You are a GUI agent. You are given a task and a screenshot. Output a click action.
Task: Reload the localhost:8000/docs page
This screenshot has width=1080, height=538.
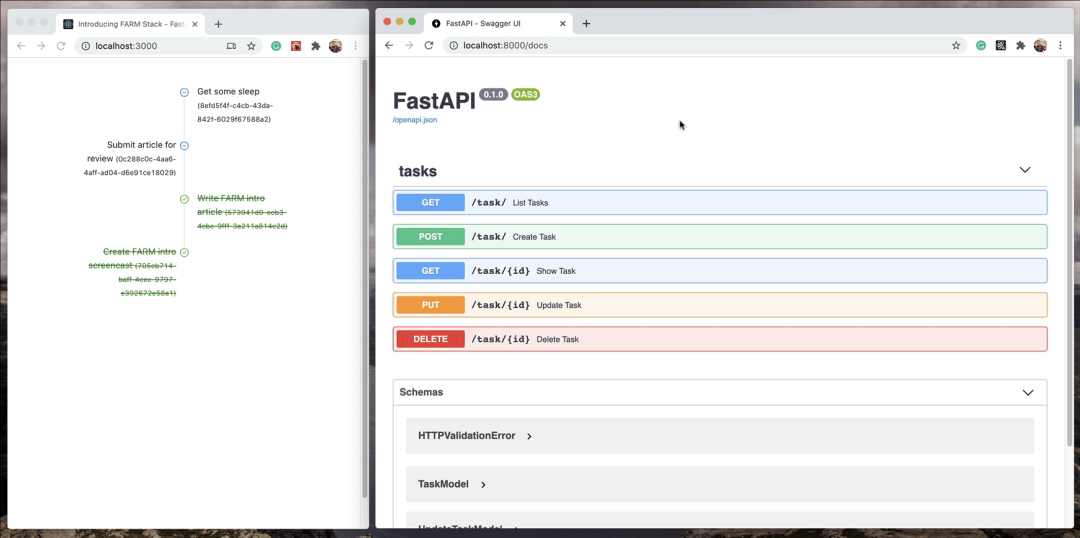(428, 45)
